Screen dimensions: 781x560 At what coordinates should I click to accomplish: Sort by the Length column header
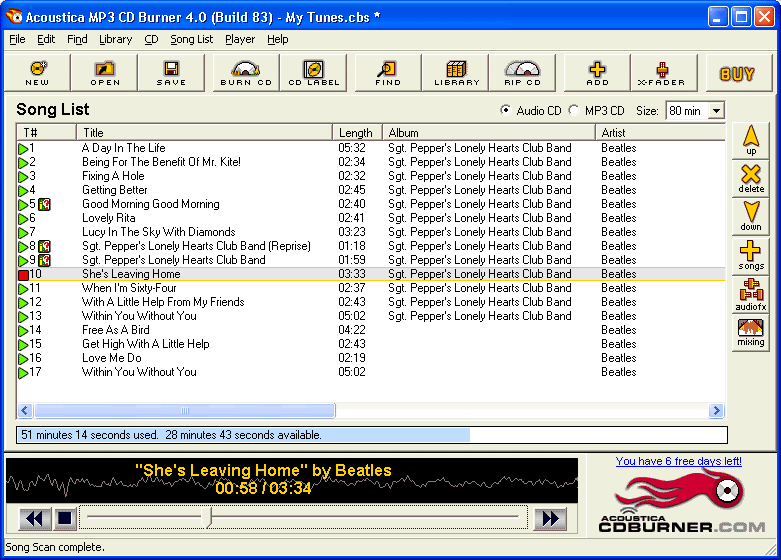point(357,133)
